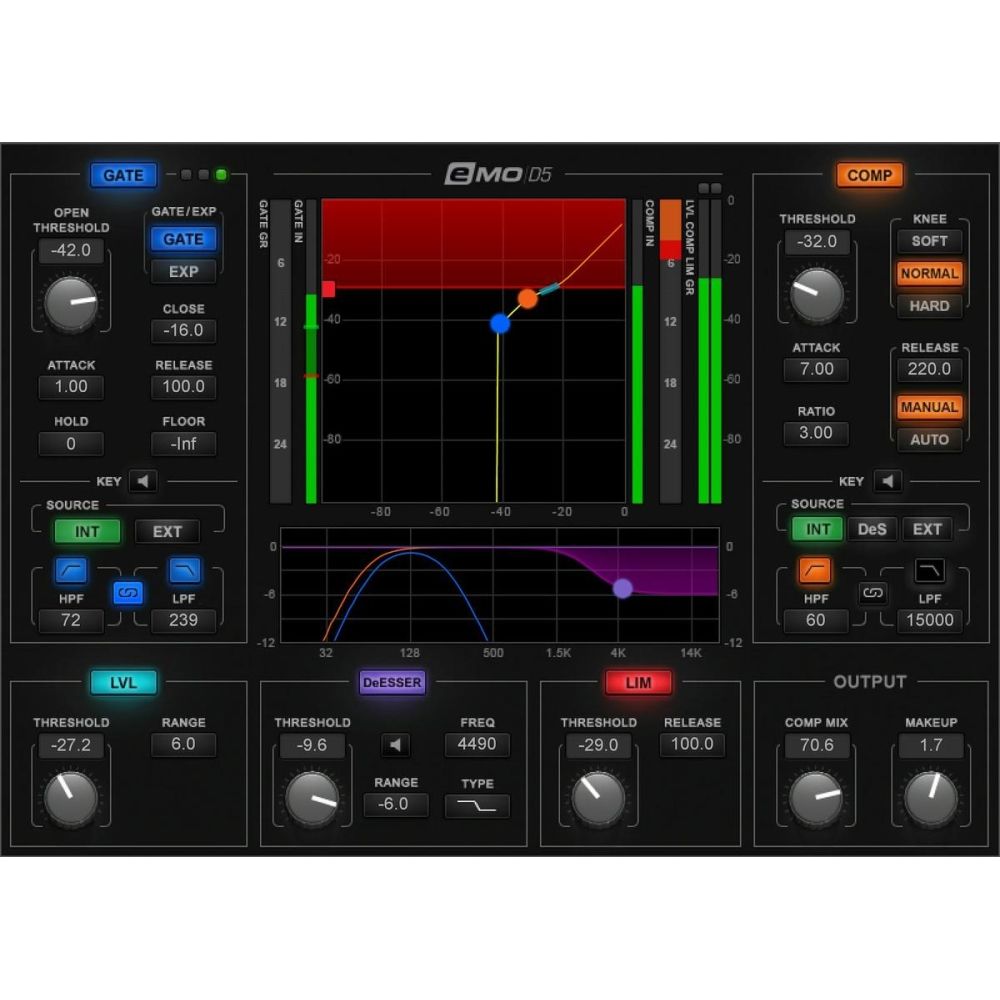Click the compressor key monitor speaker icon
The width and height of the screenshot is (1000, 1000).
[889, 481]
